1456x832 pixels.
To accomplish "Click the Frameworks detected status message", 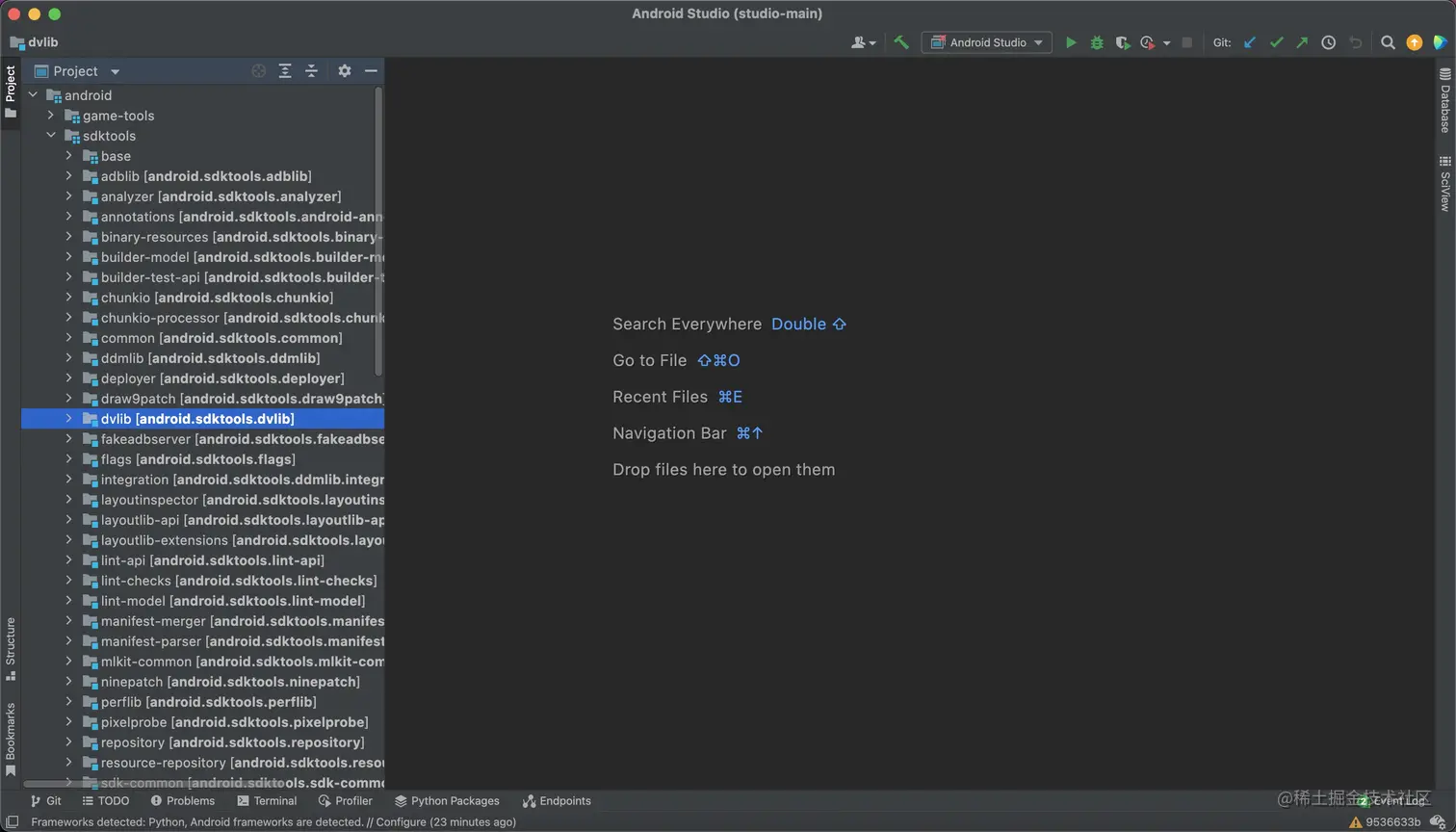I will 273,822.
